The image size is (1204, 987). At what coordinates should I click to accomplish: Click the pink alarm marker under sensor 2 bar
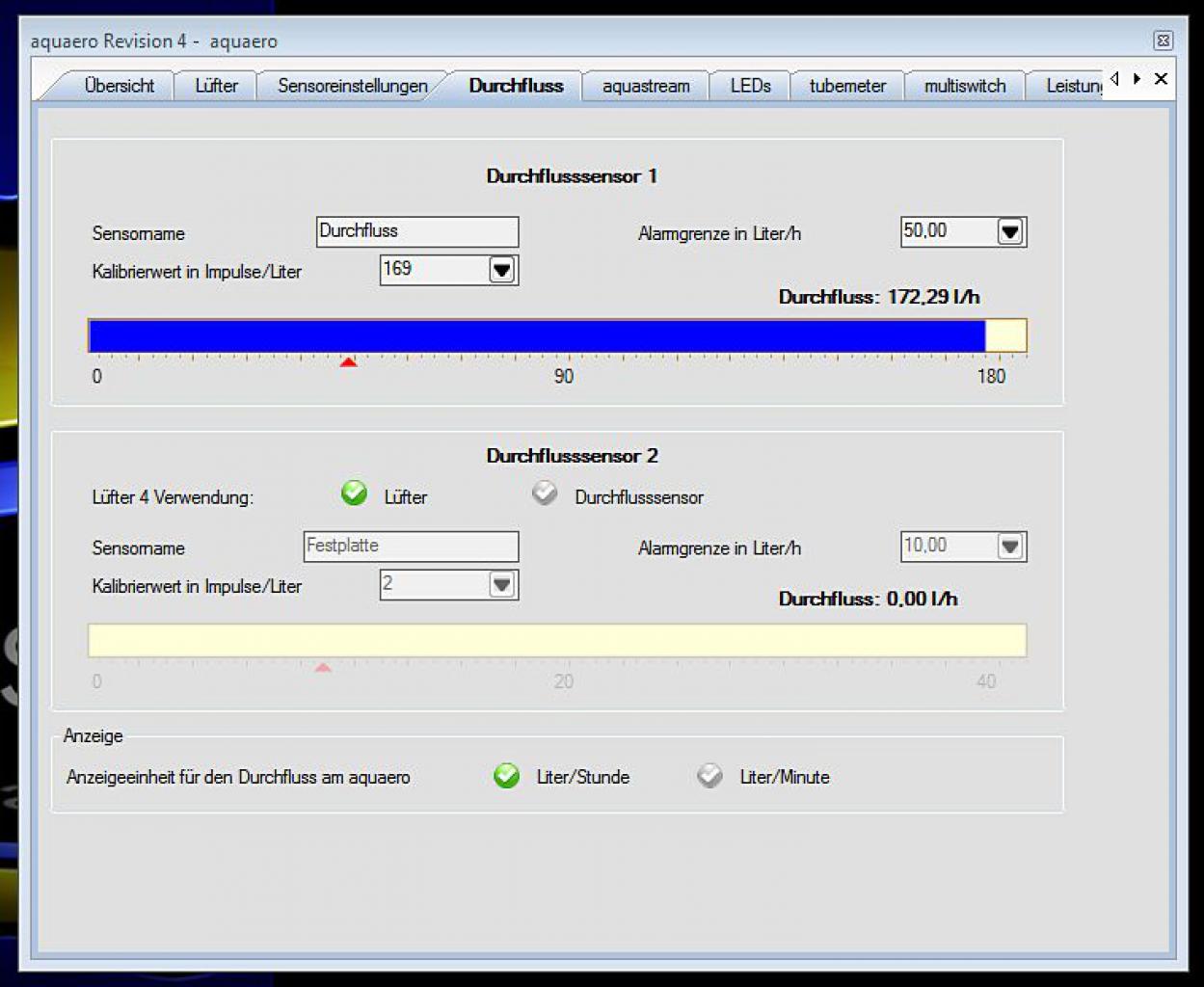pyautogui.click(x=324, y=667)
